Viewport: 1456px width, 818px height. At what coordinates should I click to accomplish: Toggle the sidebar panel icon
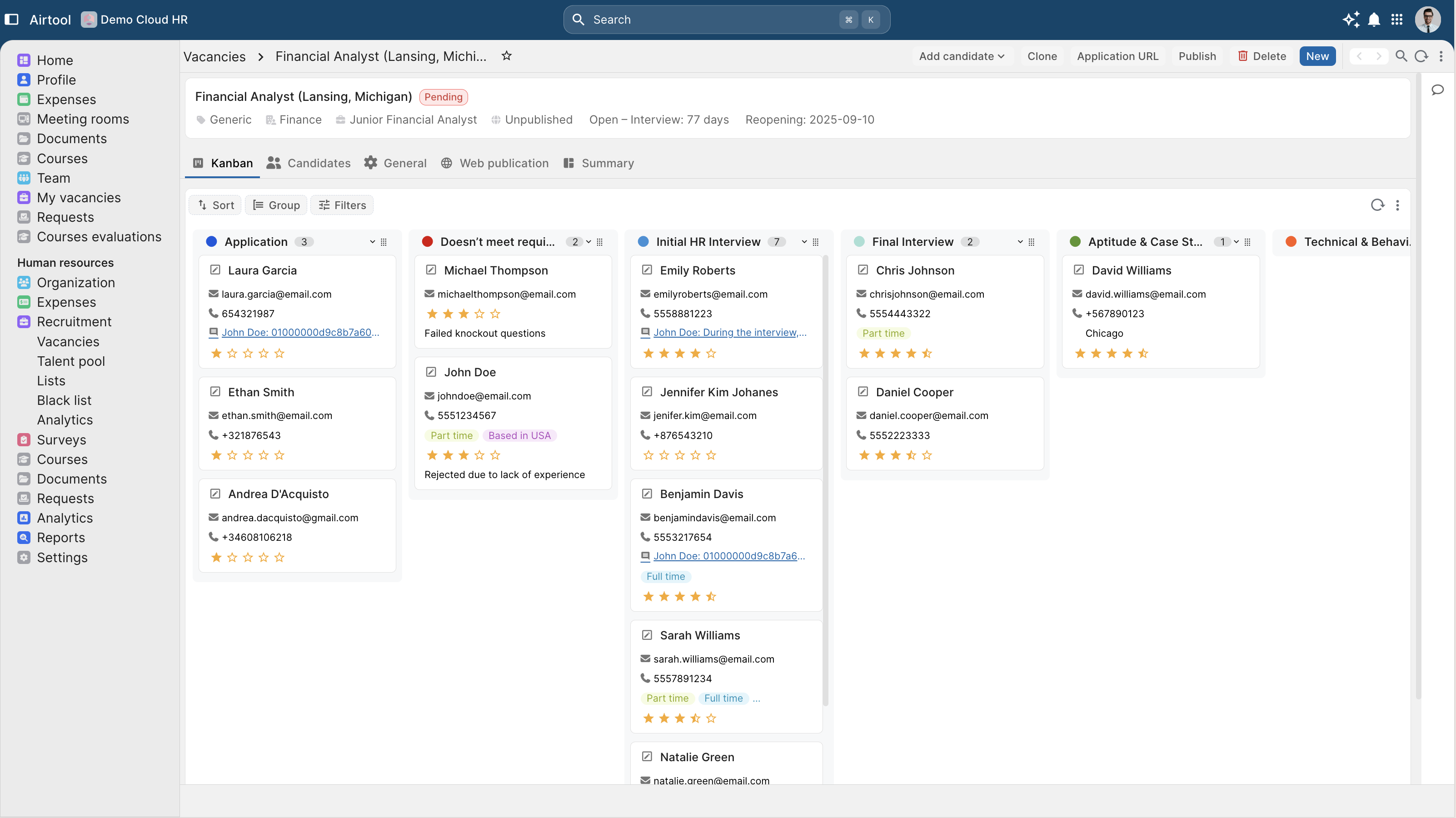(12, 19)
